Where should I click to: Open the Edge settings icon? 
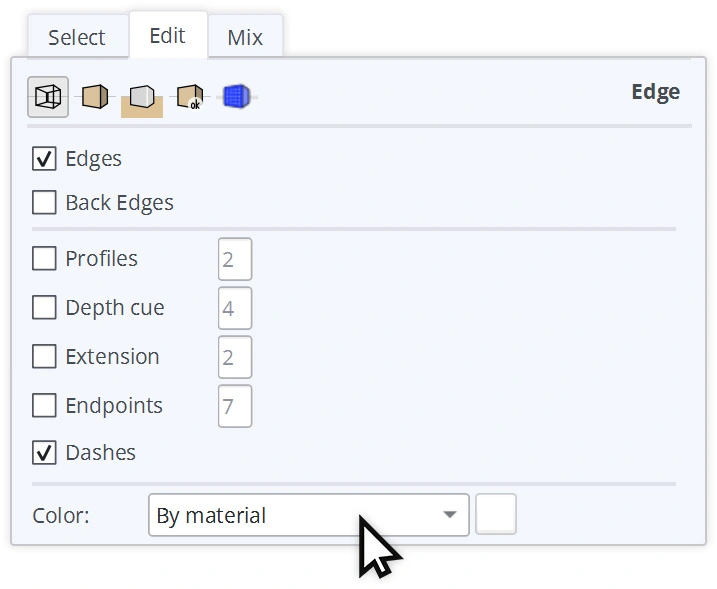(x=48, y=97)
